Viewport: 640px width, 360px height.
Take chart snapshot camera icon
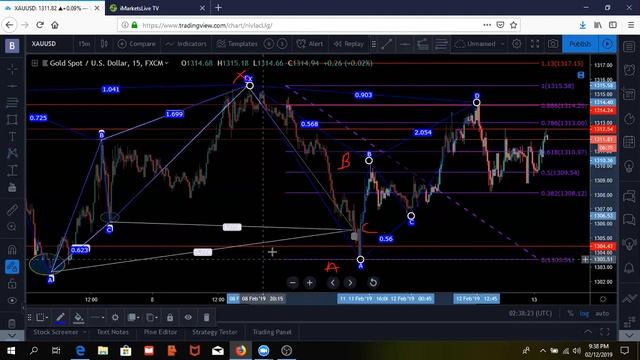[553, 44]
